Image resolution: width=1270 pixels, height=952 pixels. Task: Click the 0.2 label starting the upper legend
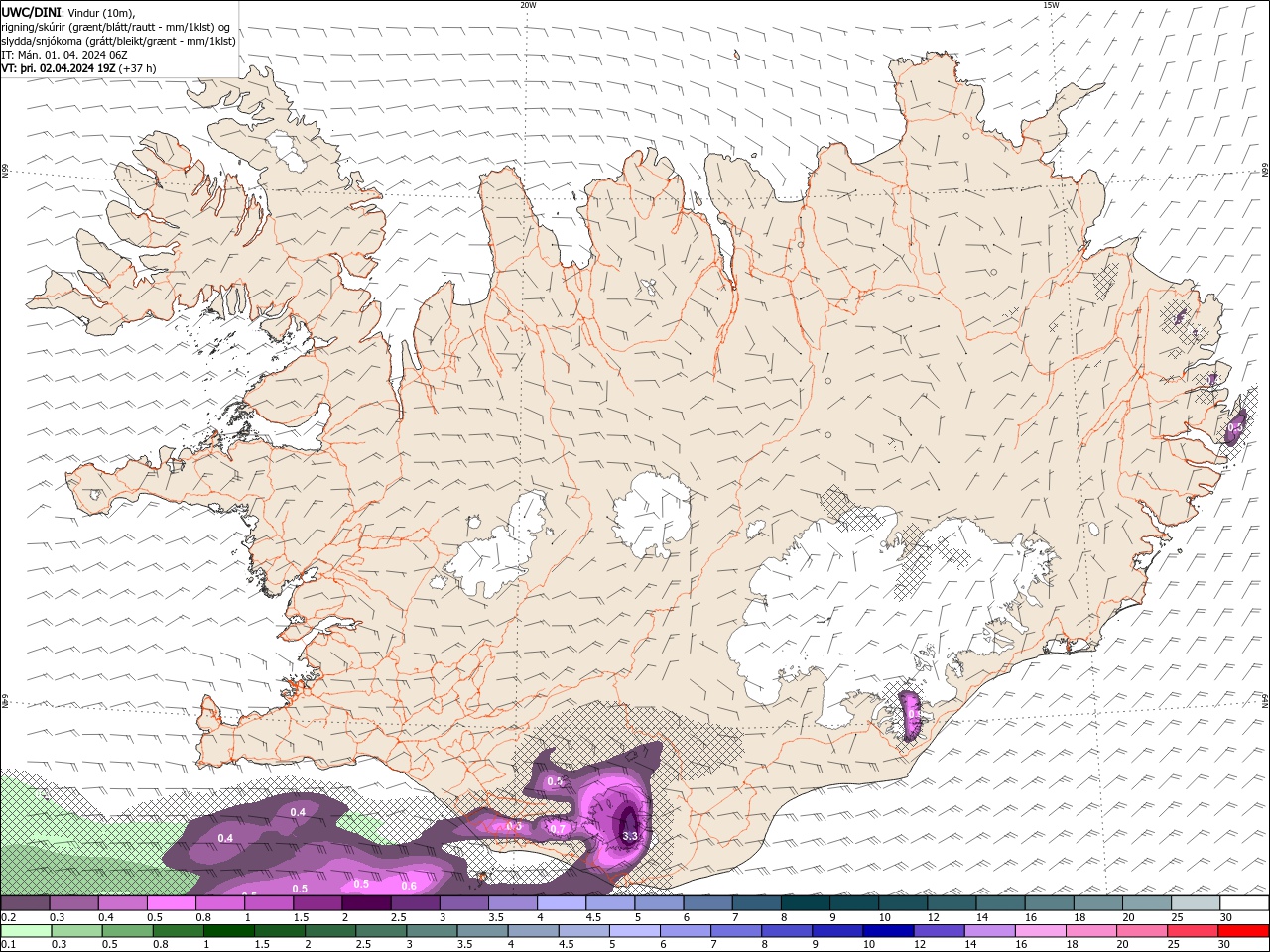[x=8, y=917]
